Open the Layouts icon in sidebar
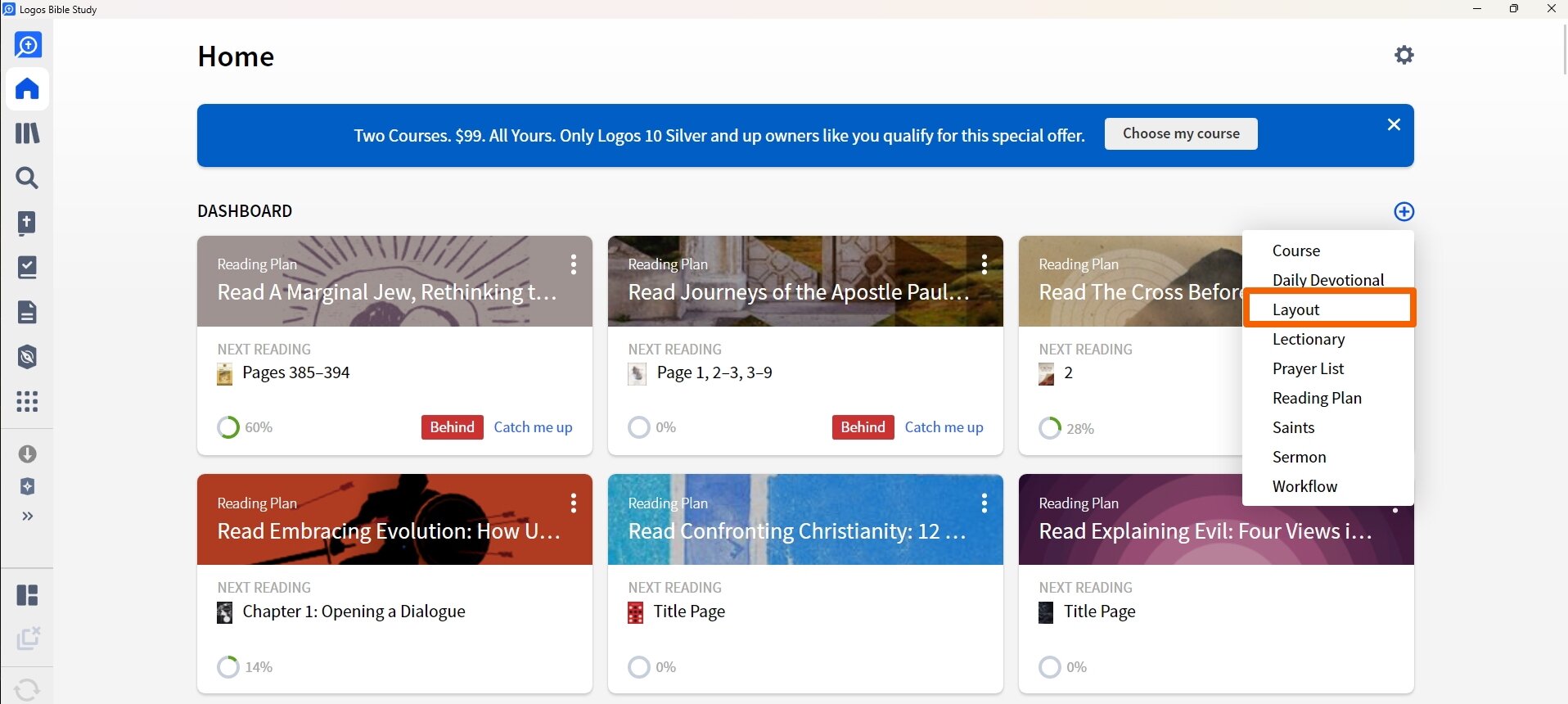Image resolution: width=1568 pixels, height=704 pixels. [x=28, y=595]
